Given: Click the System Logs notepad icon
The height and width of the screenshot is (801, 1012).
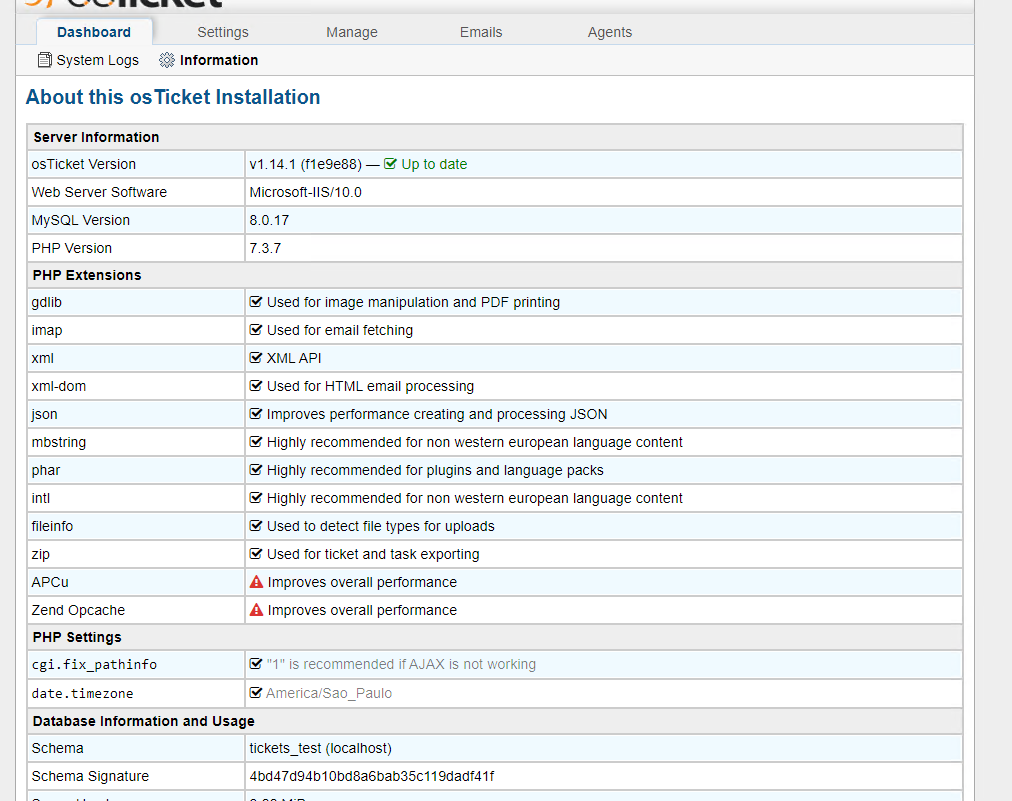Looking at the screenshot, I should 45,60.
